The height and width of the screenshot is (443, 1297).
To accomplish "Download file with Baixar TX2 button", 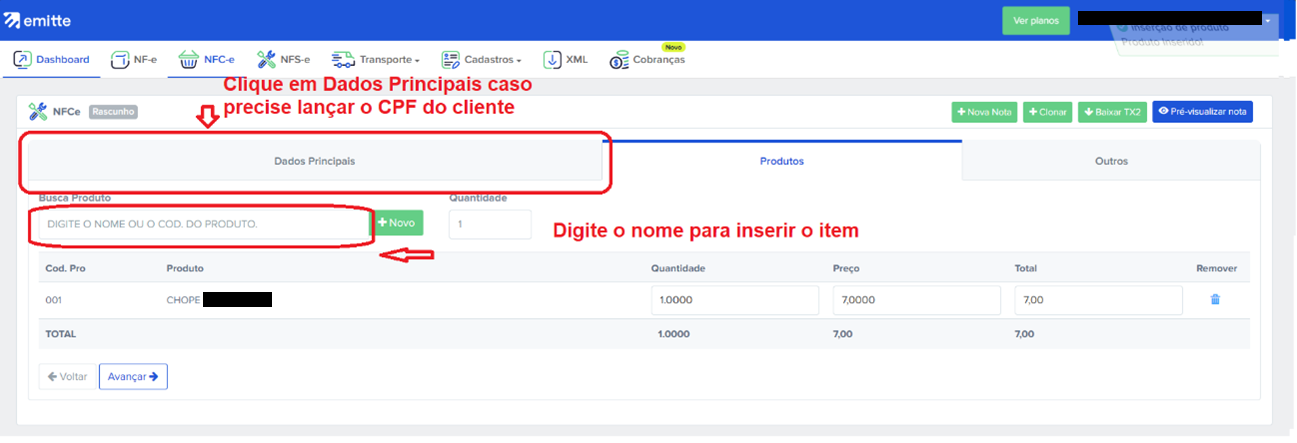I will (1112, 112).
